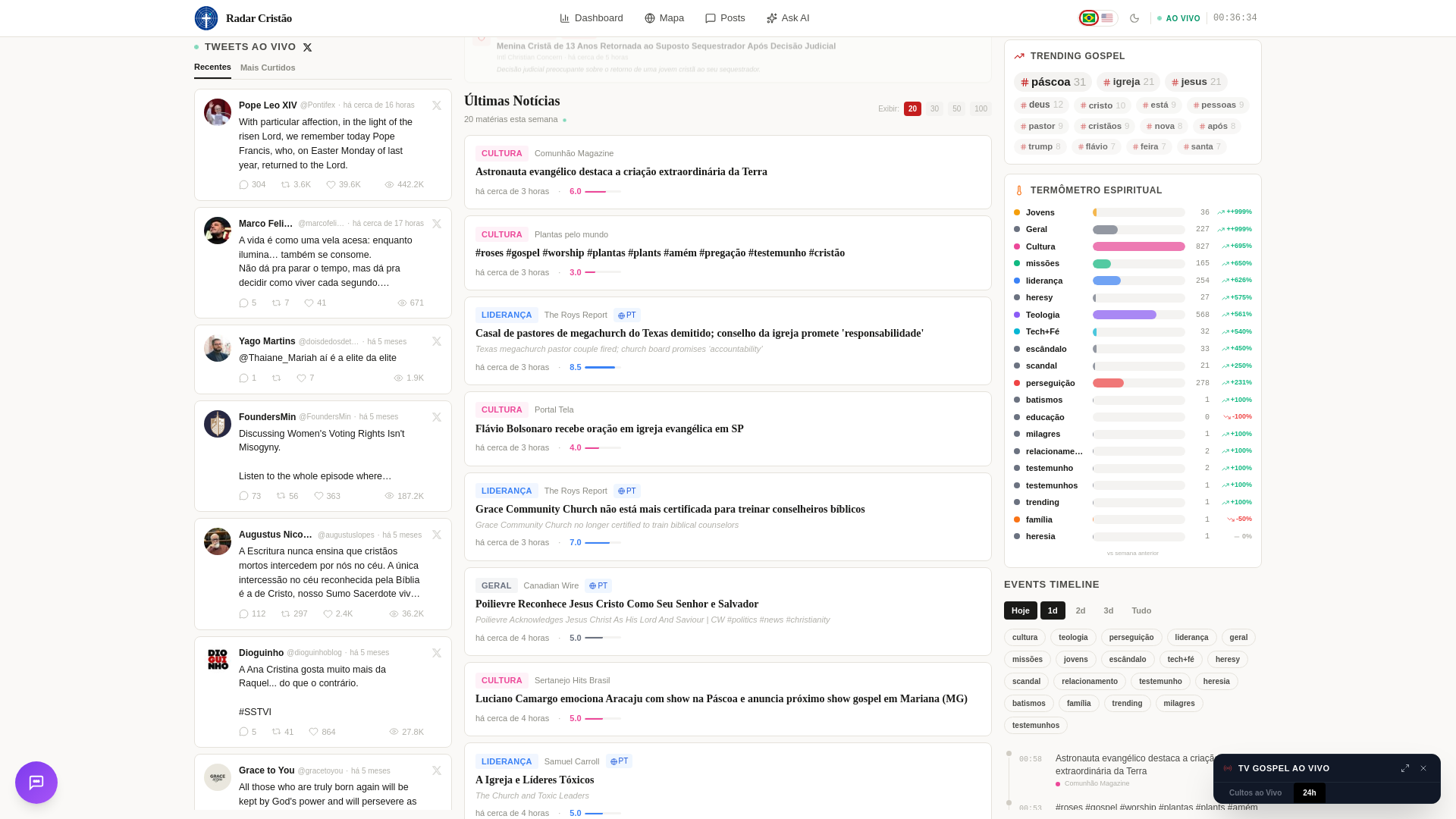
Task: Click the Cultura thermometer progress bar
Action: click(1138, 246)
